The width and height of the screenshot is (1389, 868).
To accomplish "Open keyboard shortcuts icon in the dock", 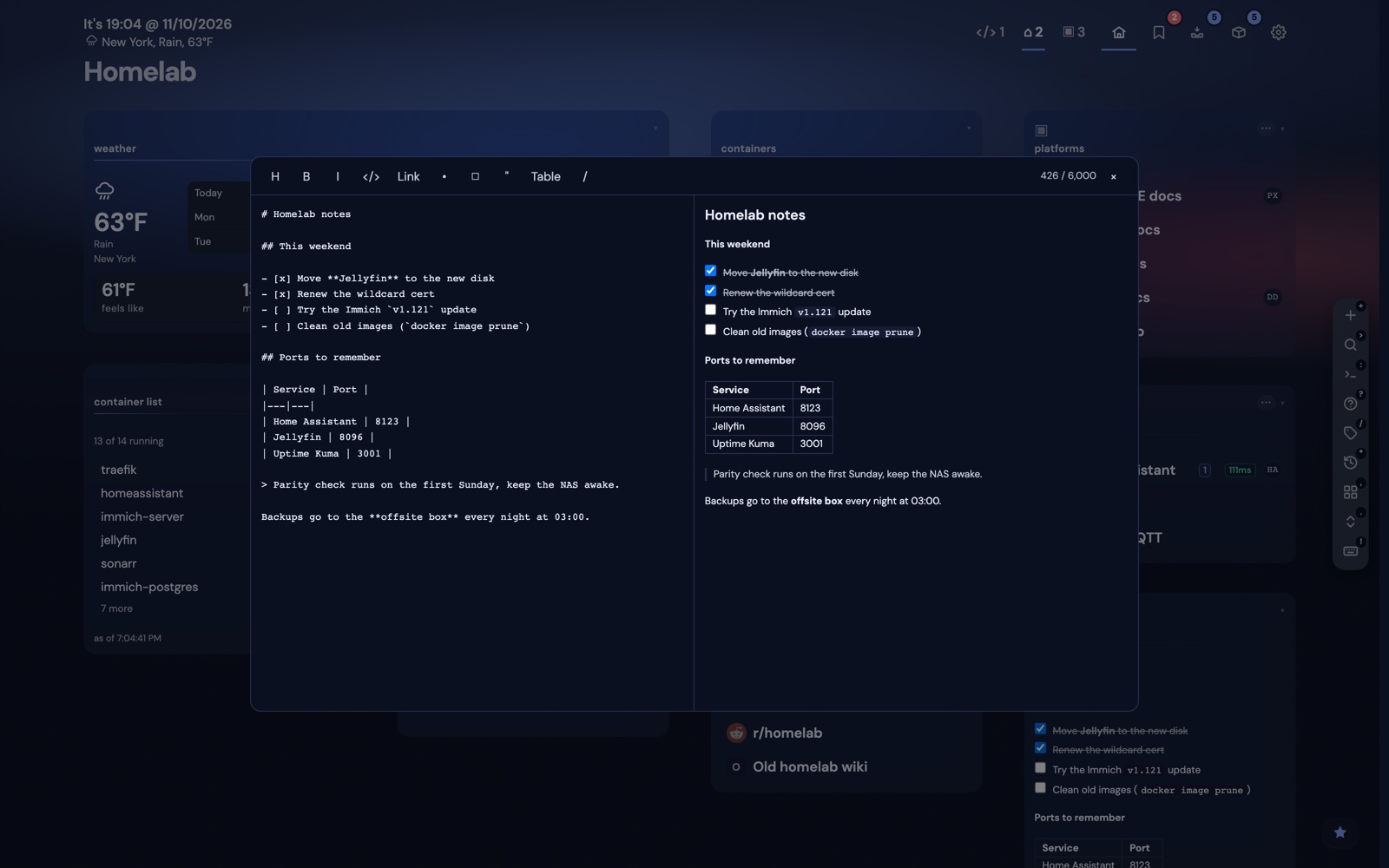I will tap(1351, 551).
